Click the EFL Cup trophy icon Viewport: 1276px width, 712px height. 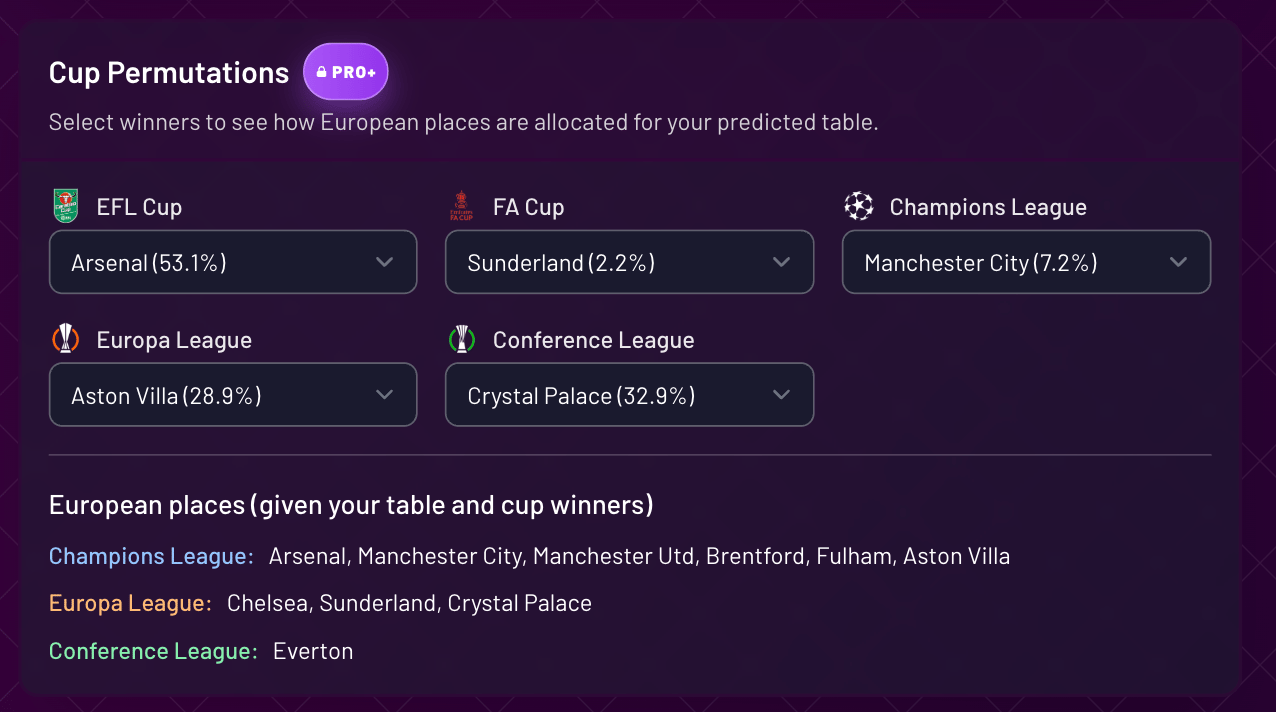click(x=65, y=207)
